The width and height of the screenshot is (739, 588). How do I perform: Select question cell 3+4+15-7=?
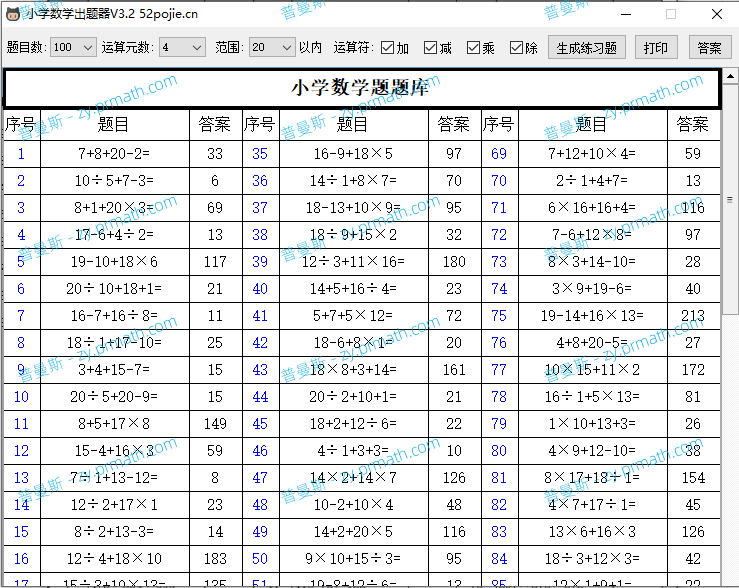115,370
